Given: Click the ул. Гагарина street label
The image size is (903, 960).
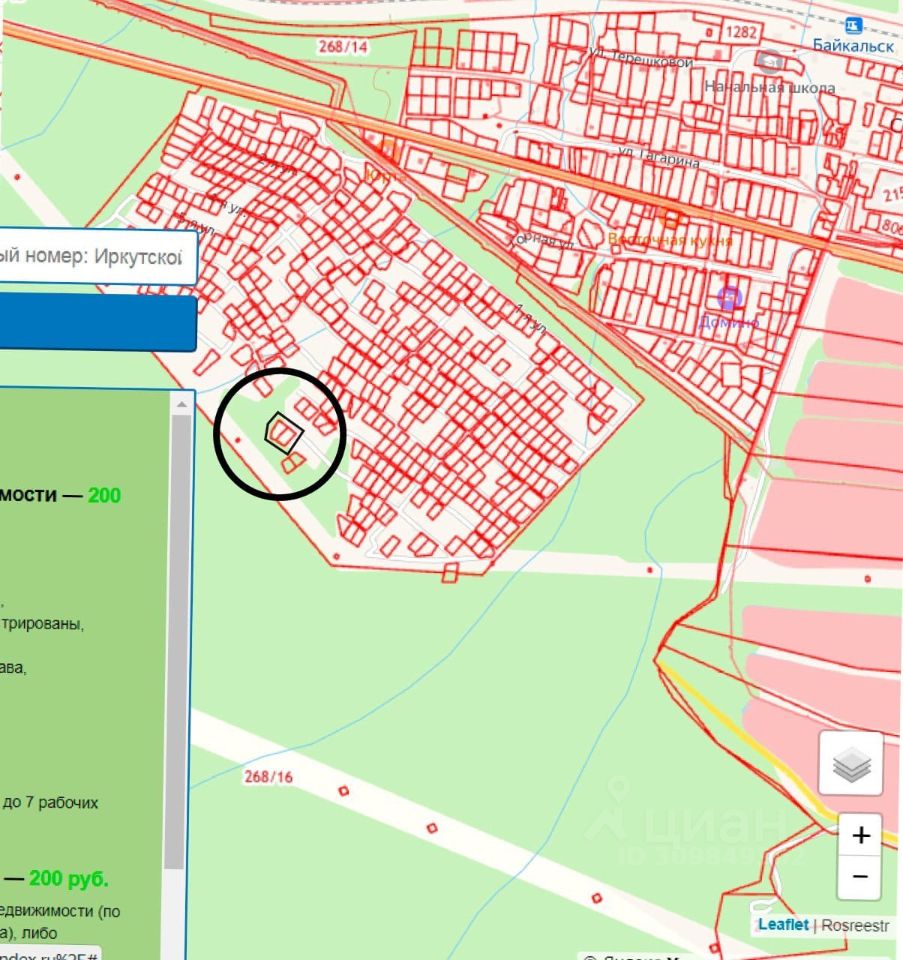Looking at the screenshot, I should 659,157.
